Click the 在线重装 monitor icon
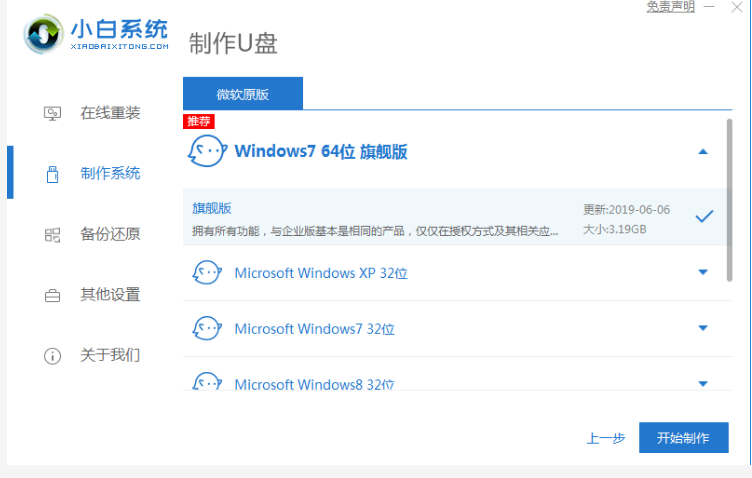 (x=53, y=113)
